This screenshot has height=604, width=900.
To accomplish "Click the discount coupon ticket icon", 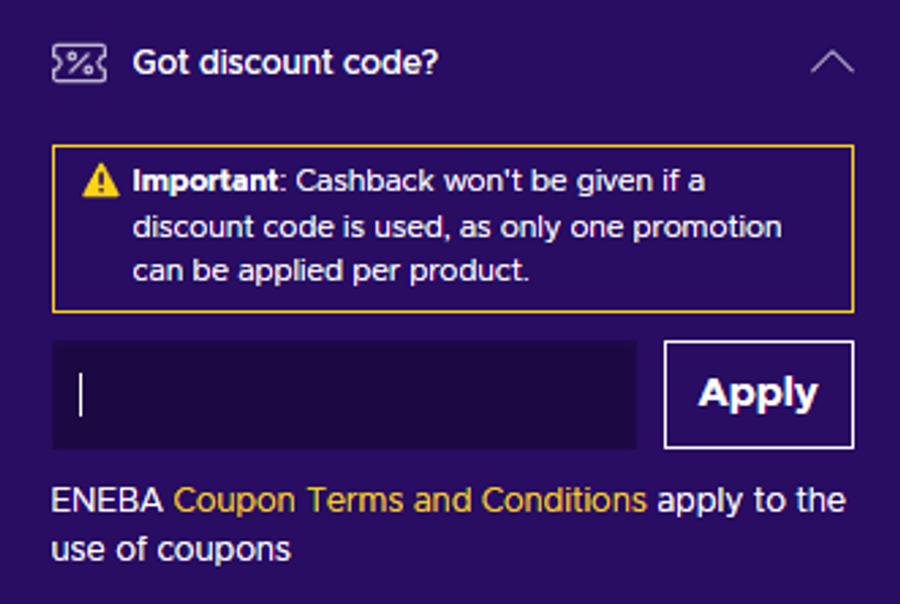I will point(79,63).
